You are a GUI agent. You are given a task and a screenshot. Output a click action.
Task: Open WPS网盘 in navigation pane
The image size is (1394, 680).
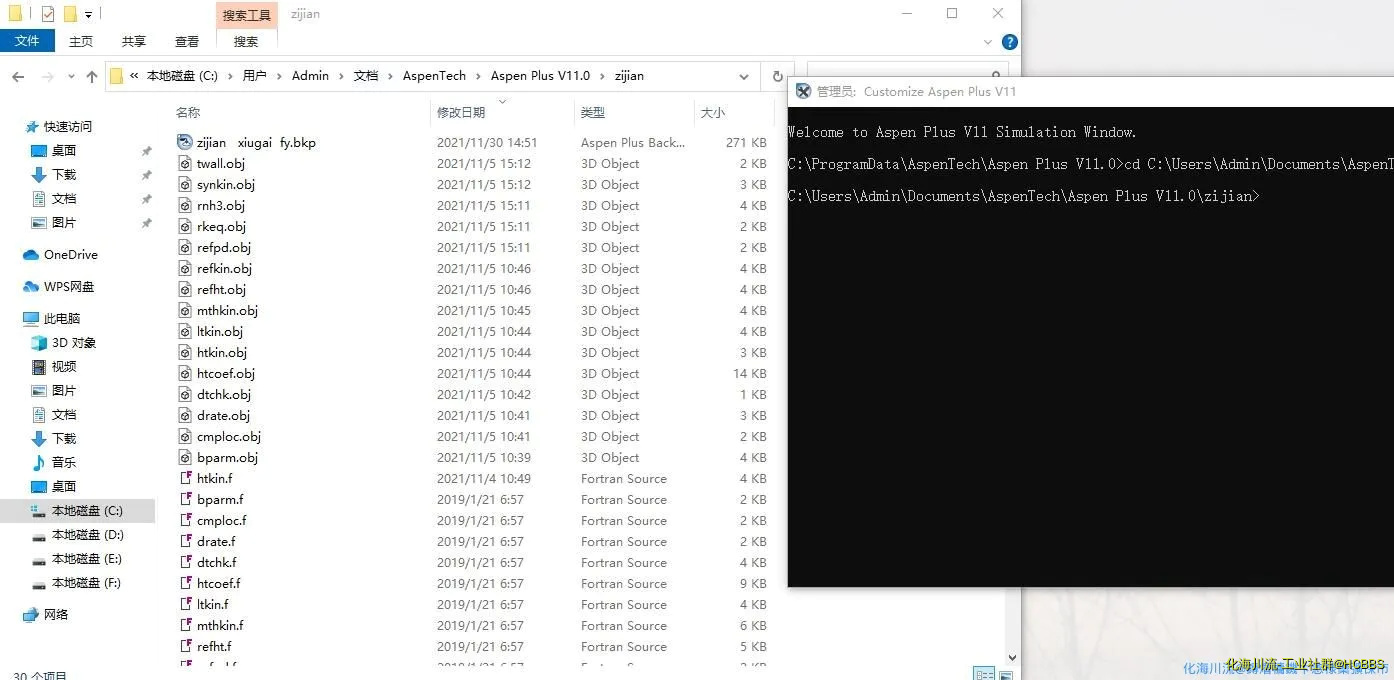69,287
